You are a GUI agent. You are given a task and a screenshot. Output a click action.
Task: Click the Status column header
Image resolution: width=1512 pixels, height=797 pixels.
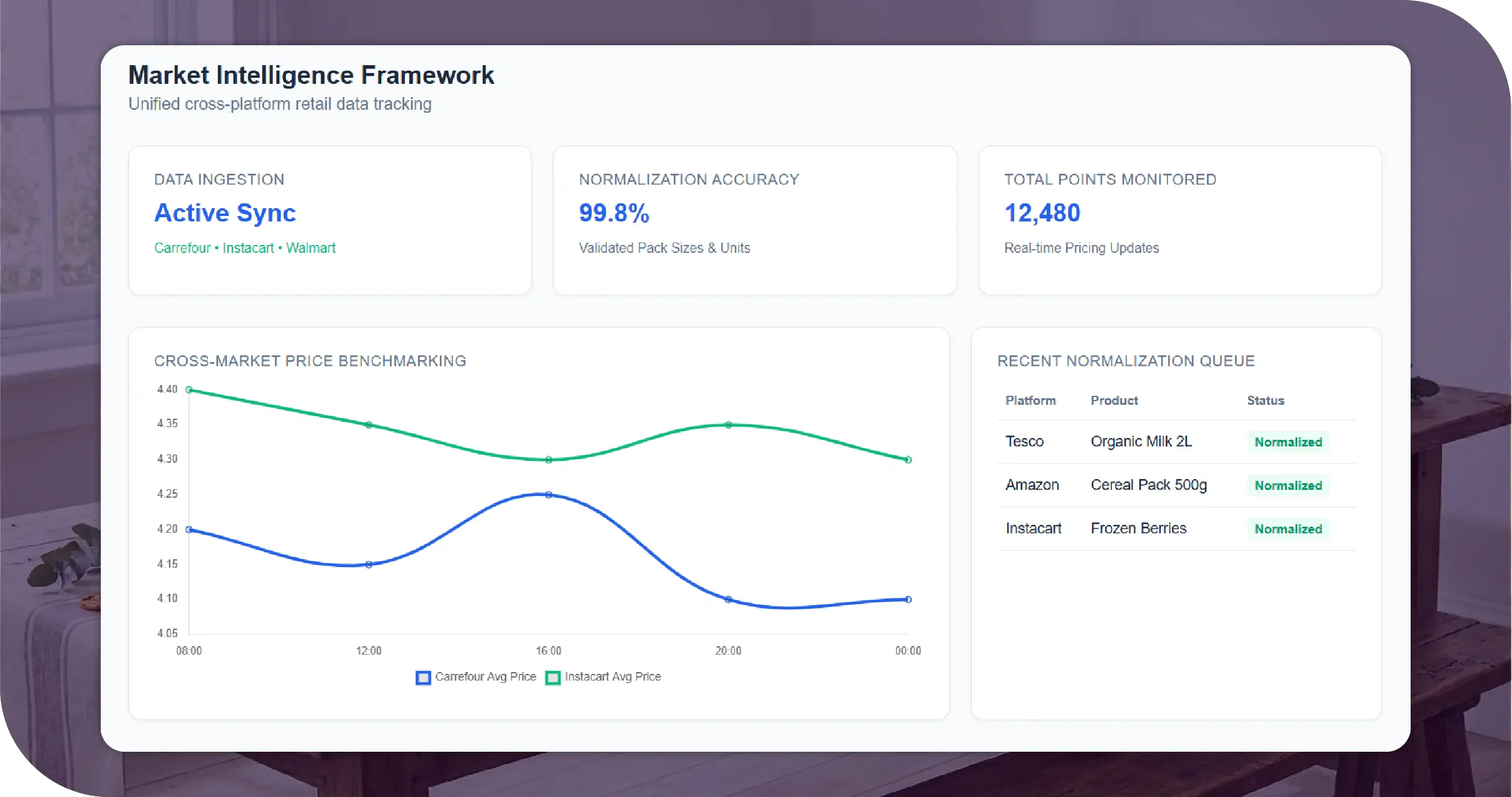tap(1266, 401)
